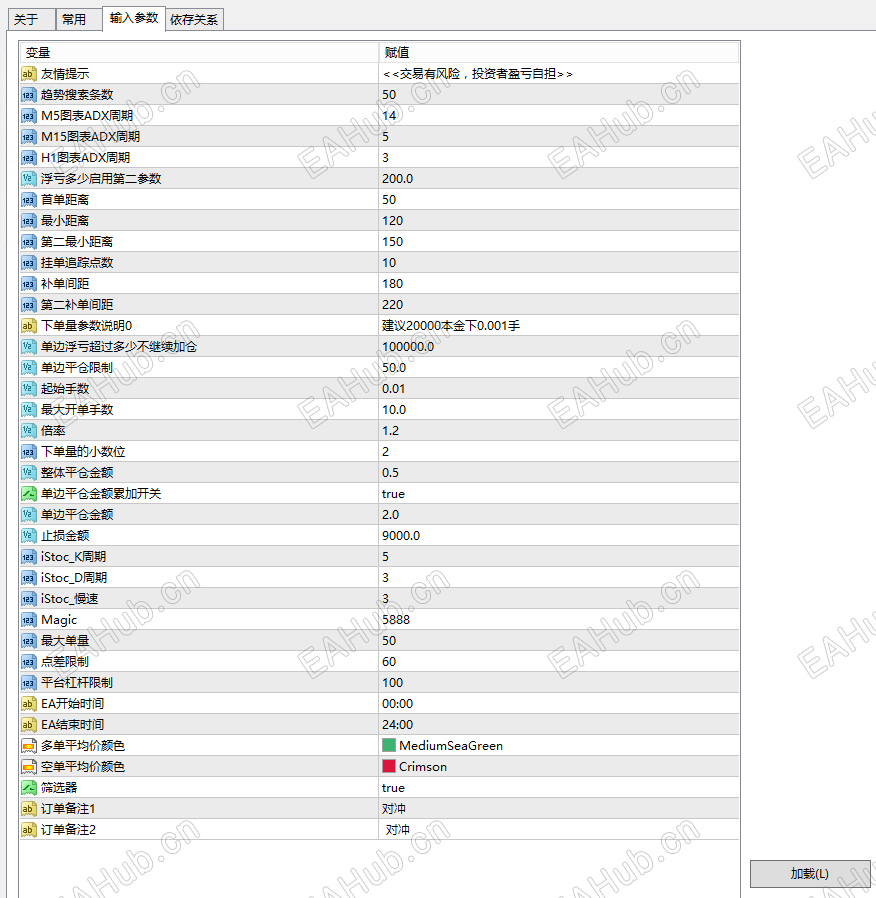Click the integer icon beside M15图表ADX周期
This screenshot has width=876, height=898.
(x=29, y=137)
